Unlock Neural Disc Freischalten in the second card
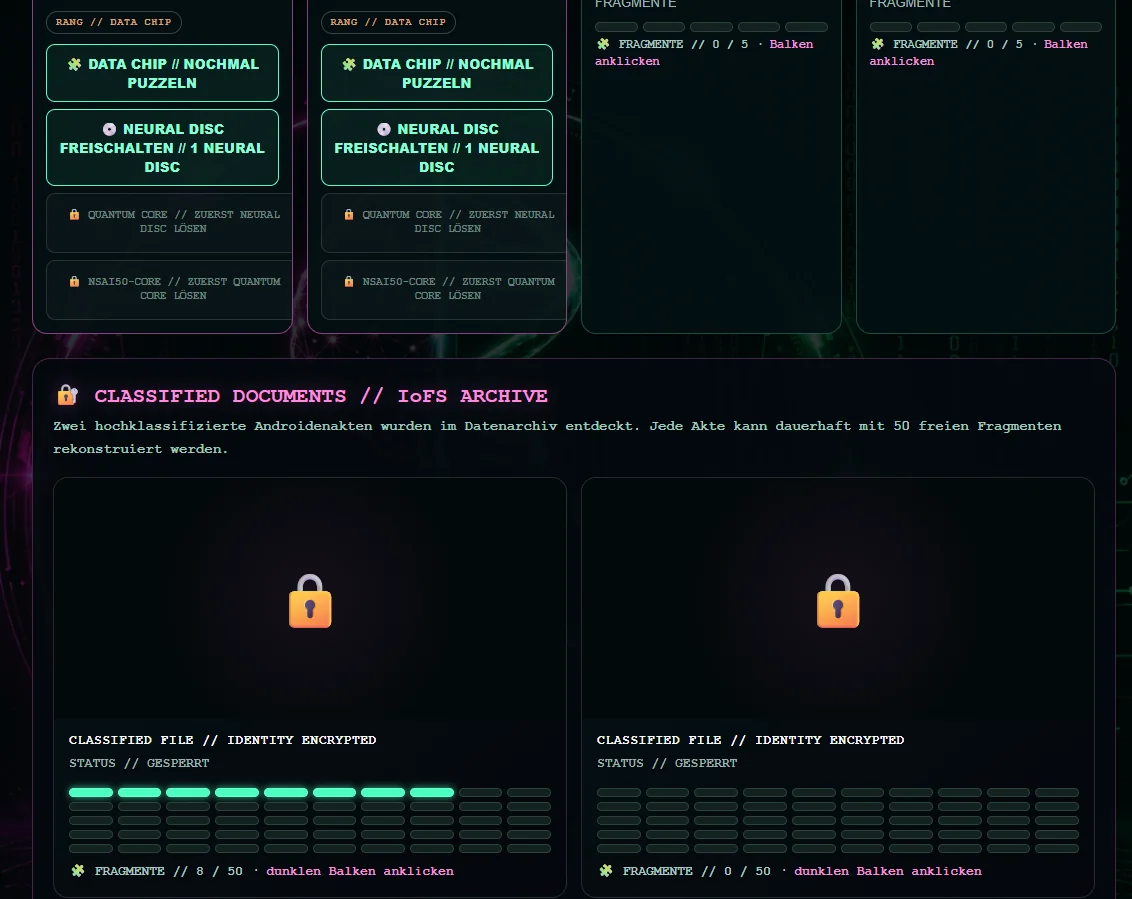This screenshot has height=899, width=1132. (437, 147)
